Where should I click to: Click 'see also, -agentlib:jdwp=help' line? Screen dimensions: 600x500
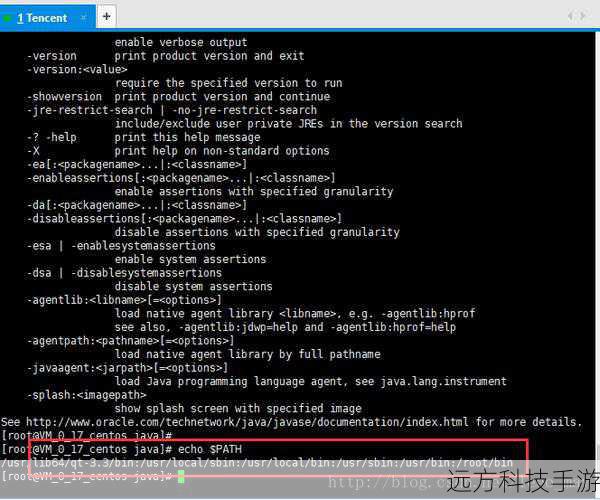click(x=285, y=327)
